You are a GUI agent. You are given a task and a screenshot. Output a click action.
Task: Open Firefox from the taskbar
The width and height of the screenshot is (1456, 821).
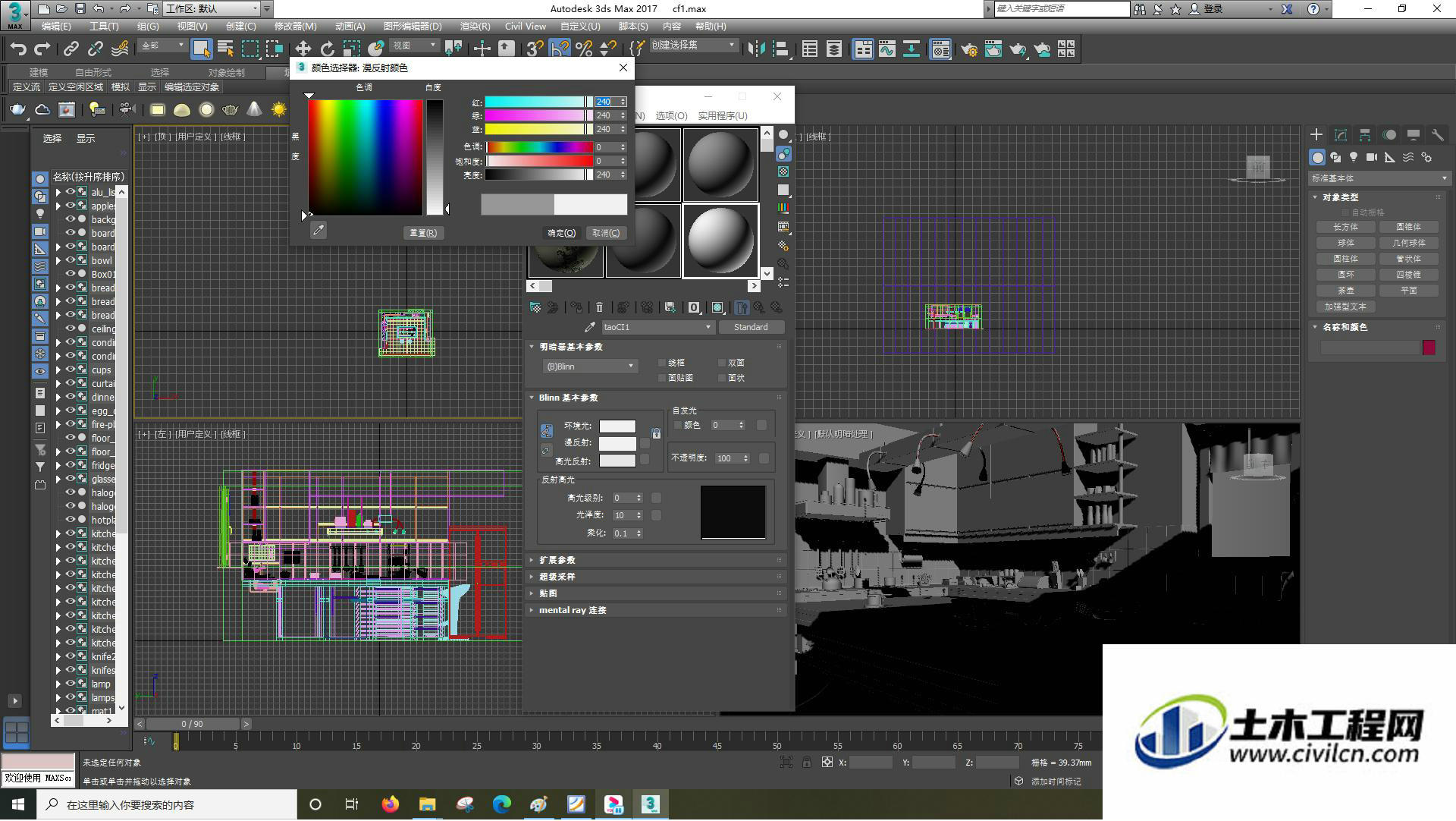coord(390,804)
